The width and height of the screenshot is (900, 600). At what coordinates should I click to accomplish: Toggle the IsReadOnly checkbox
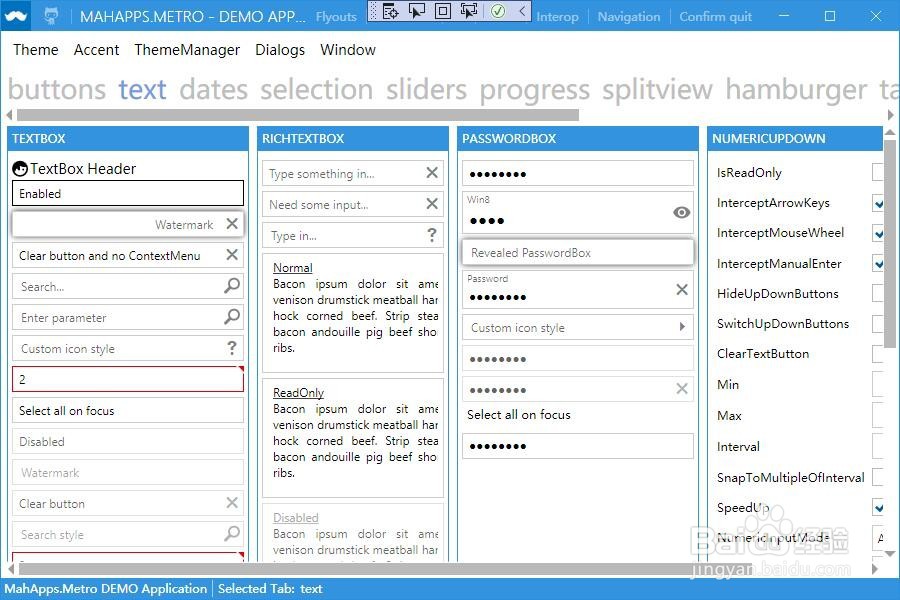[878, 172]
